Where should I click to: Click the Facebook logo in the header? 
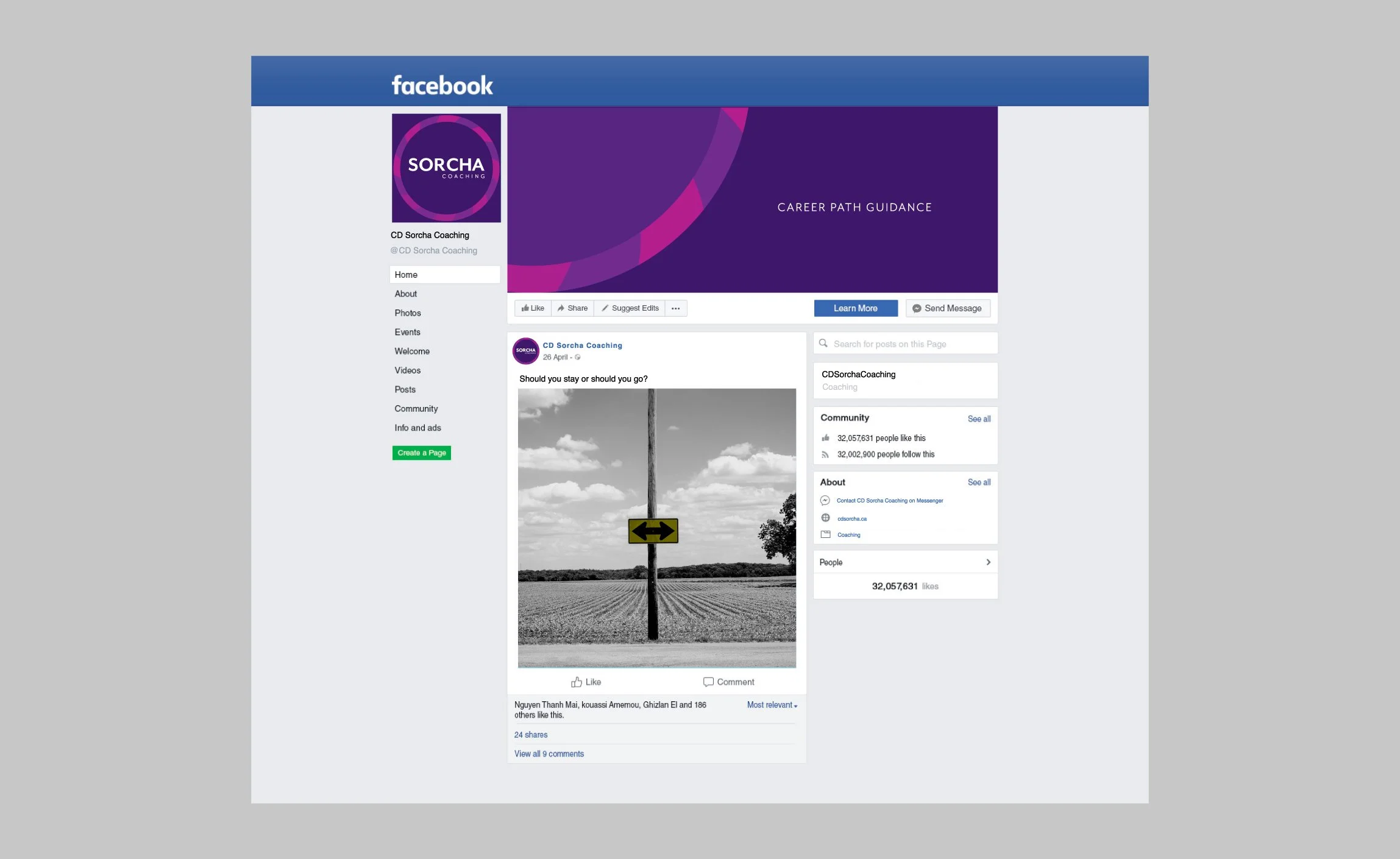point(441,84)
